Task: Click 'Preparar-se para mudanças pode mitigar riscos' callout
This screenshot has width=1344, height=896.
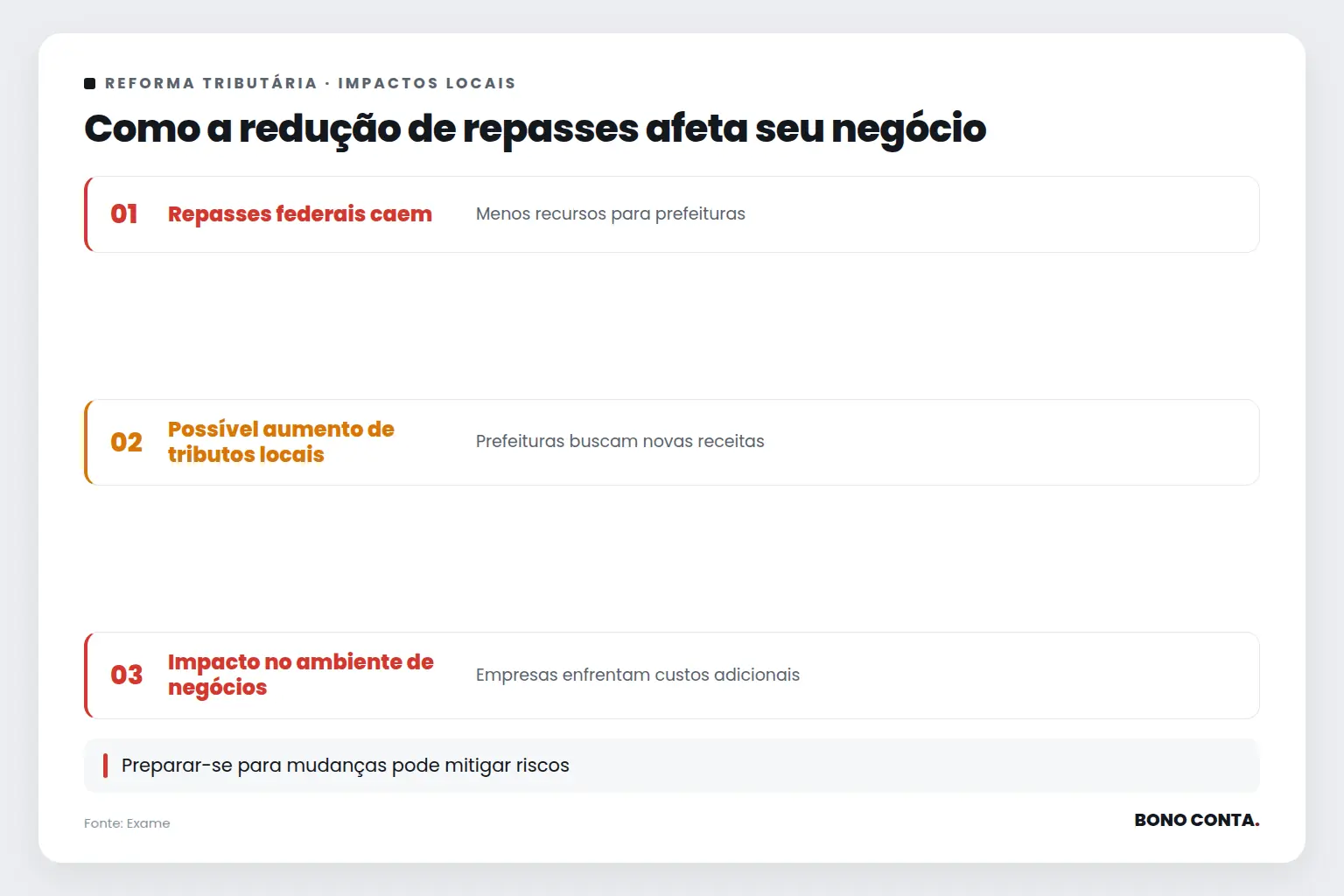Action: [x=672, y=766]
